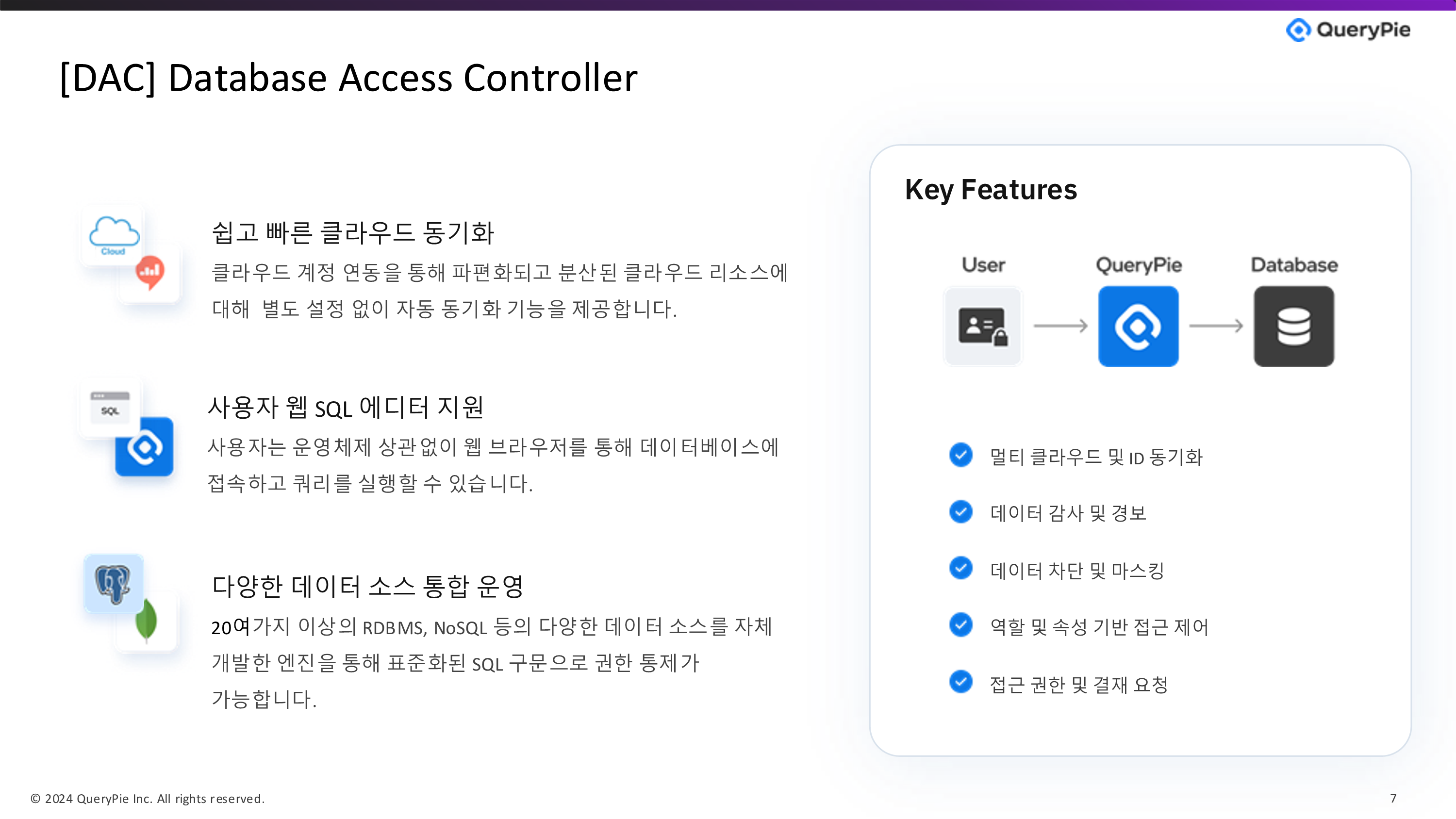Click checkmark beside 데이터 차단 및 마스킹
Viewport: 1456px width, 819px height.
pos(960,568)
